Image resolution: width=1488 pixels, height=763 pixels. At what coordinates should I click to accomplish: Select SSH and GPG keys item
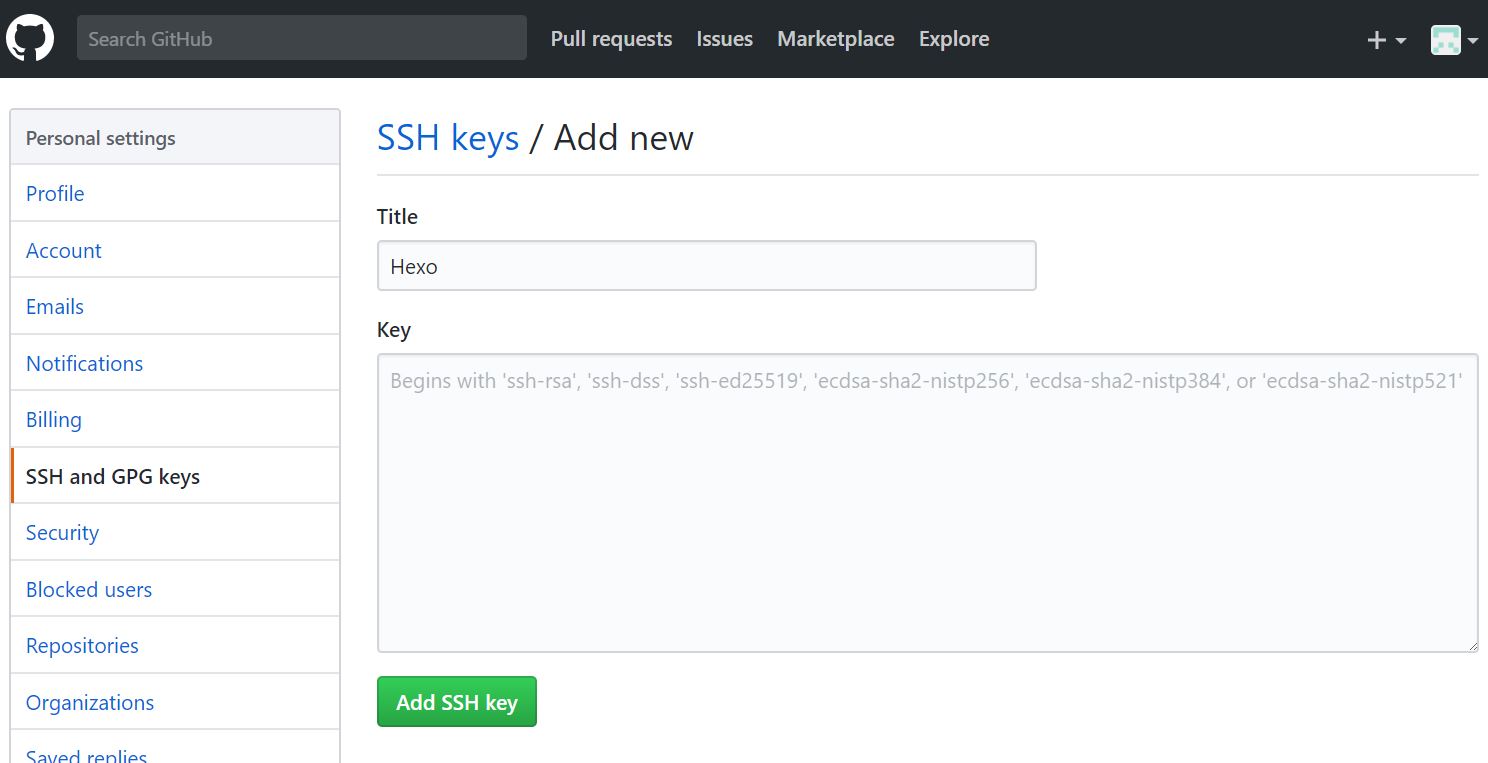pos(175,476)
